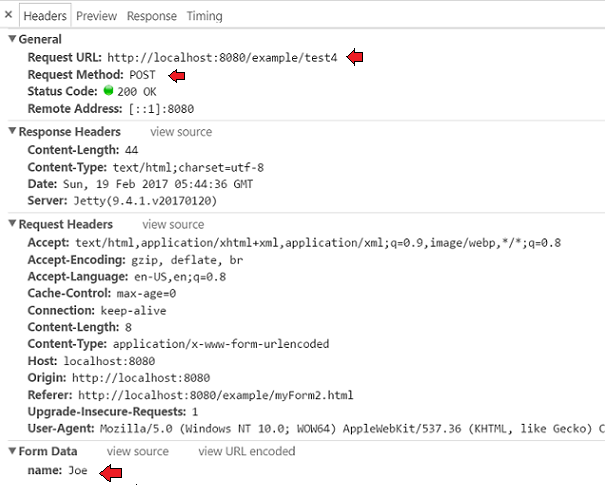Click the red arrow next to POST
This screenshot has height=496, width=605.
pos(176,75)
